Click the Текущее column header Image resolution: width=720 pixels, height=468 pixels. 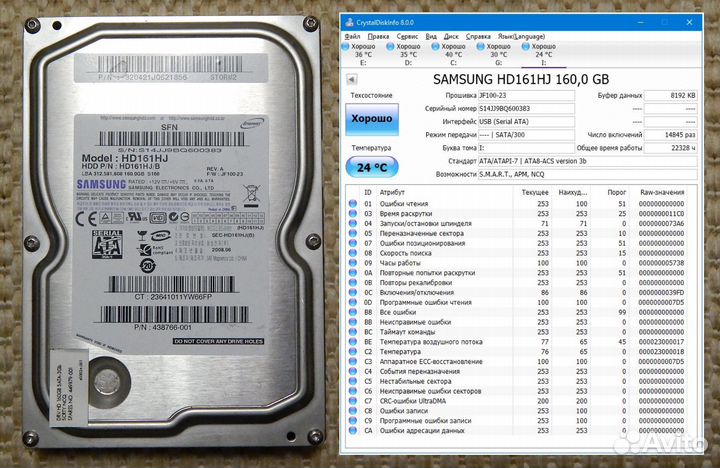535,192
